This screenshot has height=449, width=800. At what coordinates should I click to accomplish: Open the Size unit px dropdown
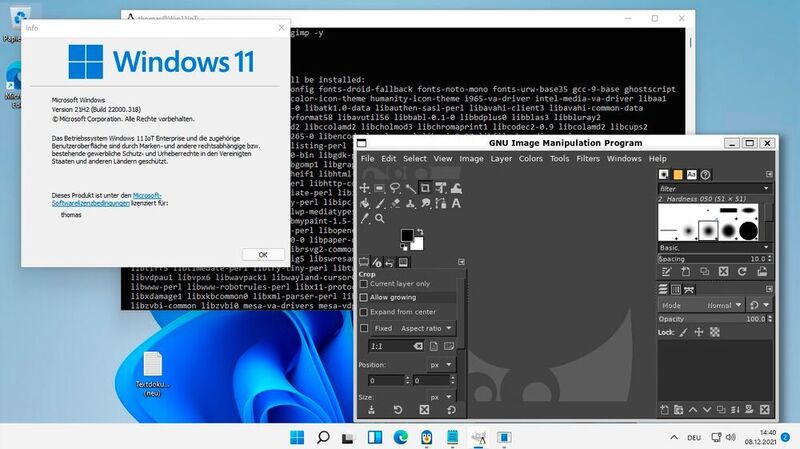(441, 397)
